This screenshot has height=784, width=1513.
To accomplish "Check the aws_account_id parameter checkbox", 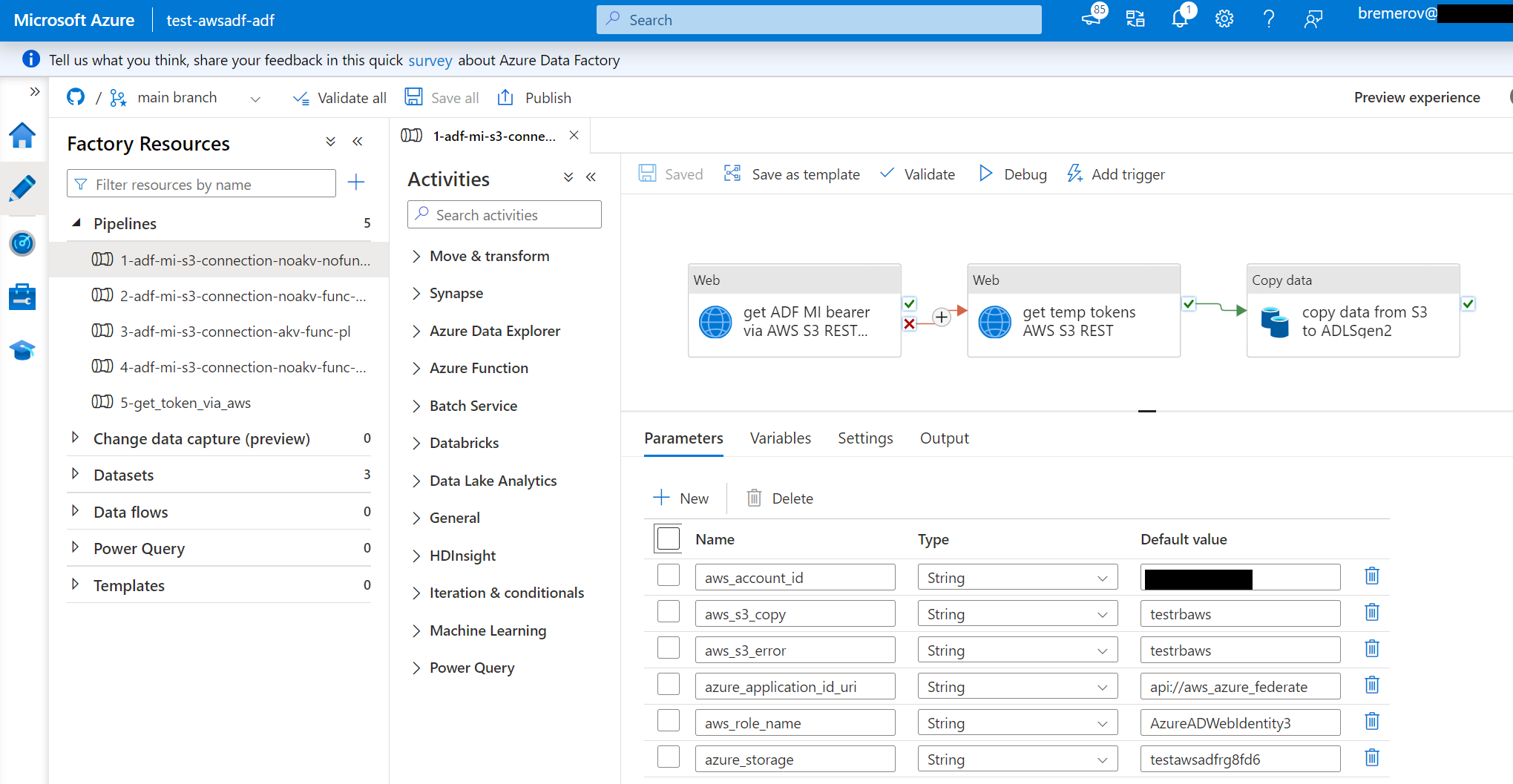I will pyautogui.click(x=668, y=576).
